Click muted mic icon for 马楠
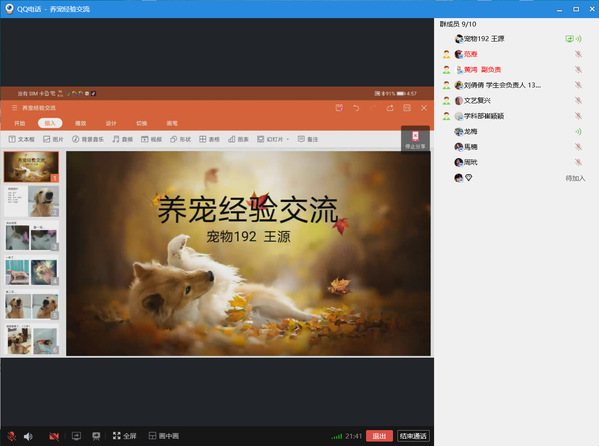The width and height of the screenshot is (599, 446). coord(578,147)
